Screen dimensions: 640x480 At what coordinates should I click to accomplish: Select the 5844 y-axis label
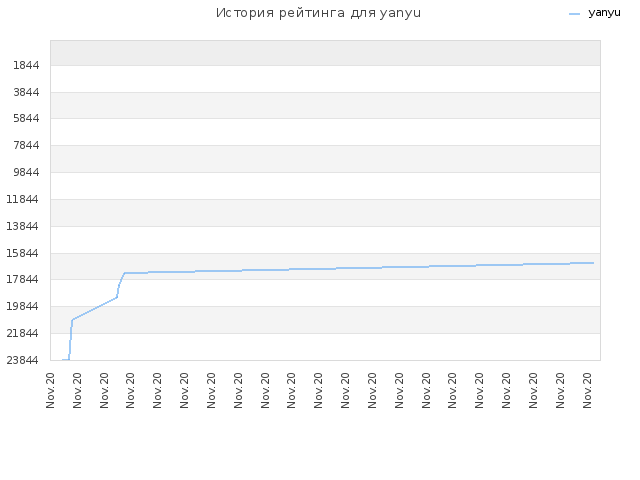pyautogui.click(x=26, y=118)
